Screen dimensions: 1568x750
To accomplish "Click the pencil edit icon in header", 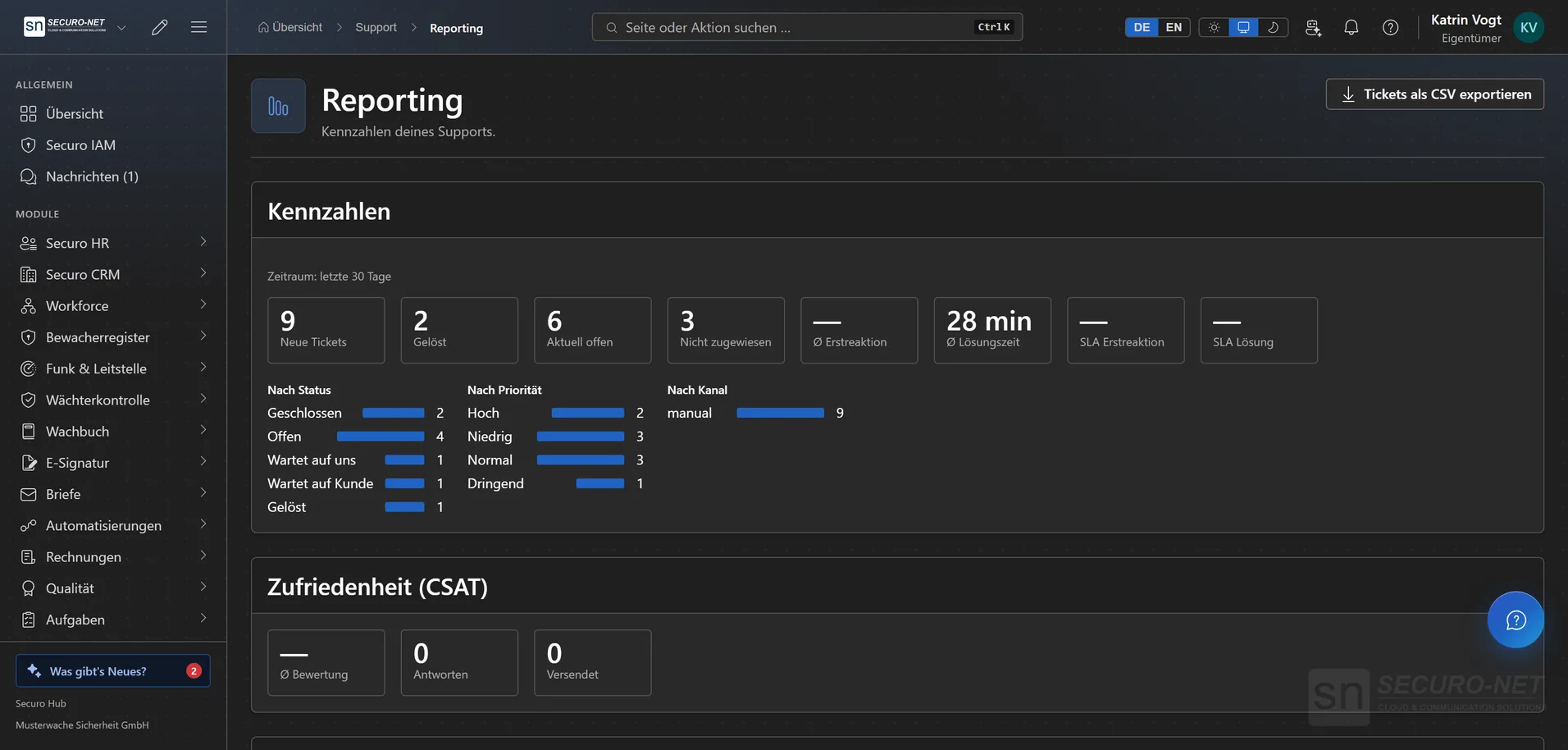I will (x=160, y=27).
